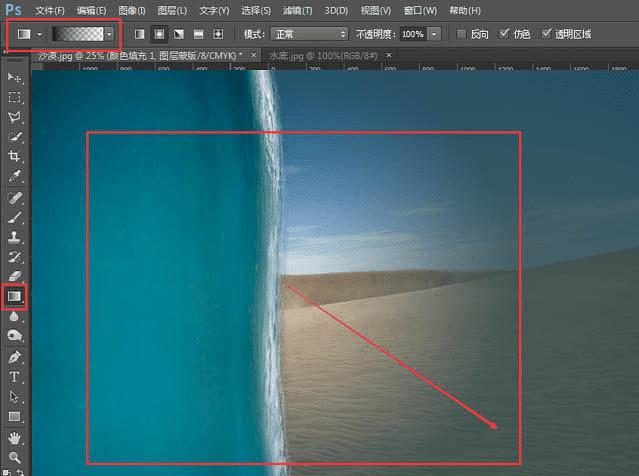Select the Move tool

tap(14, 77)
